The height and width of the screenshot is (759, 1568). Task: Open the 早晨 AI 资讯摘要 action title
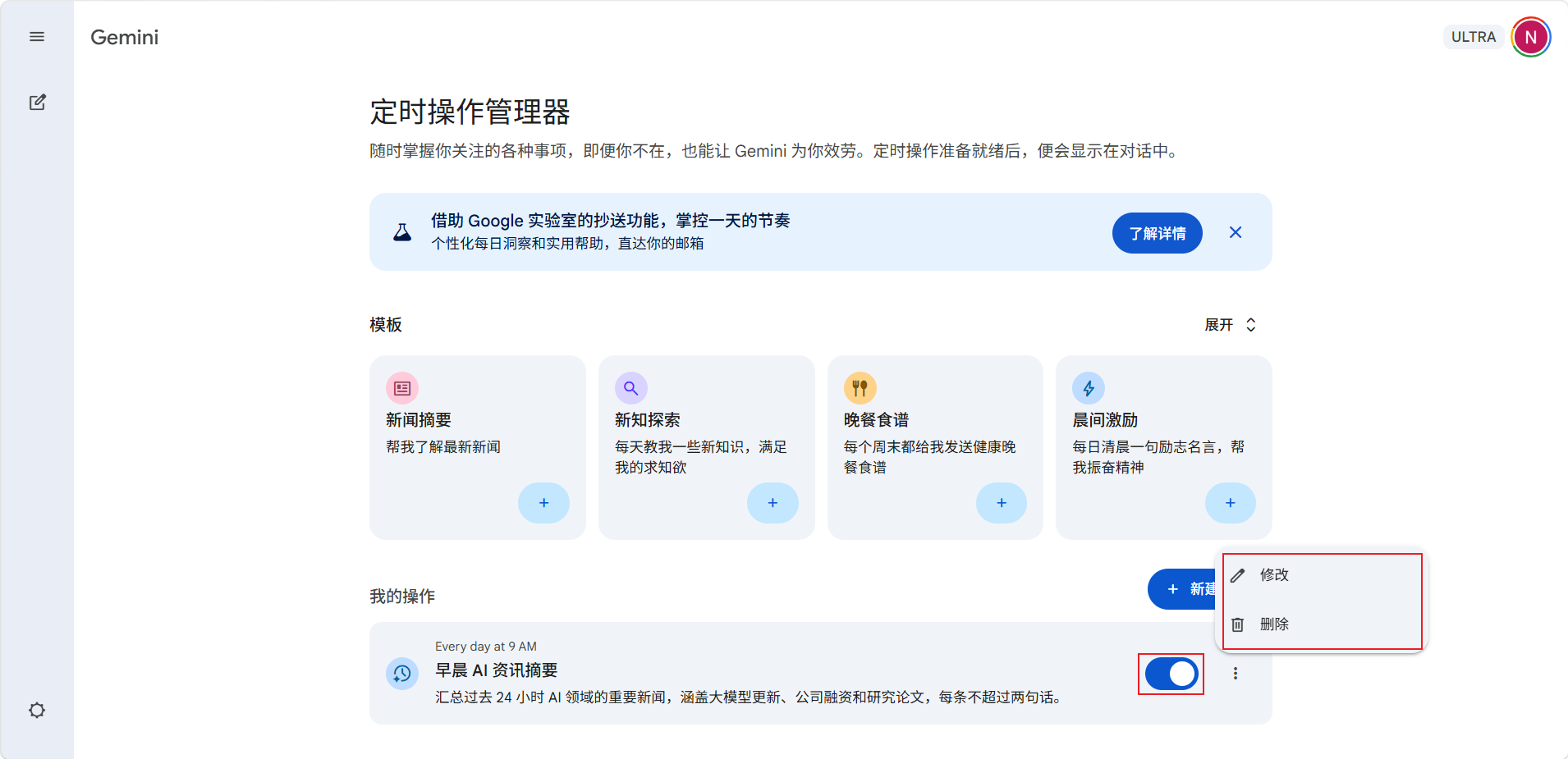point(497,670)
